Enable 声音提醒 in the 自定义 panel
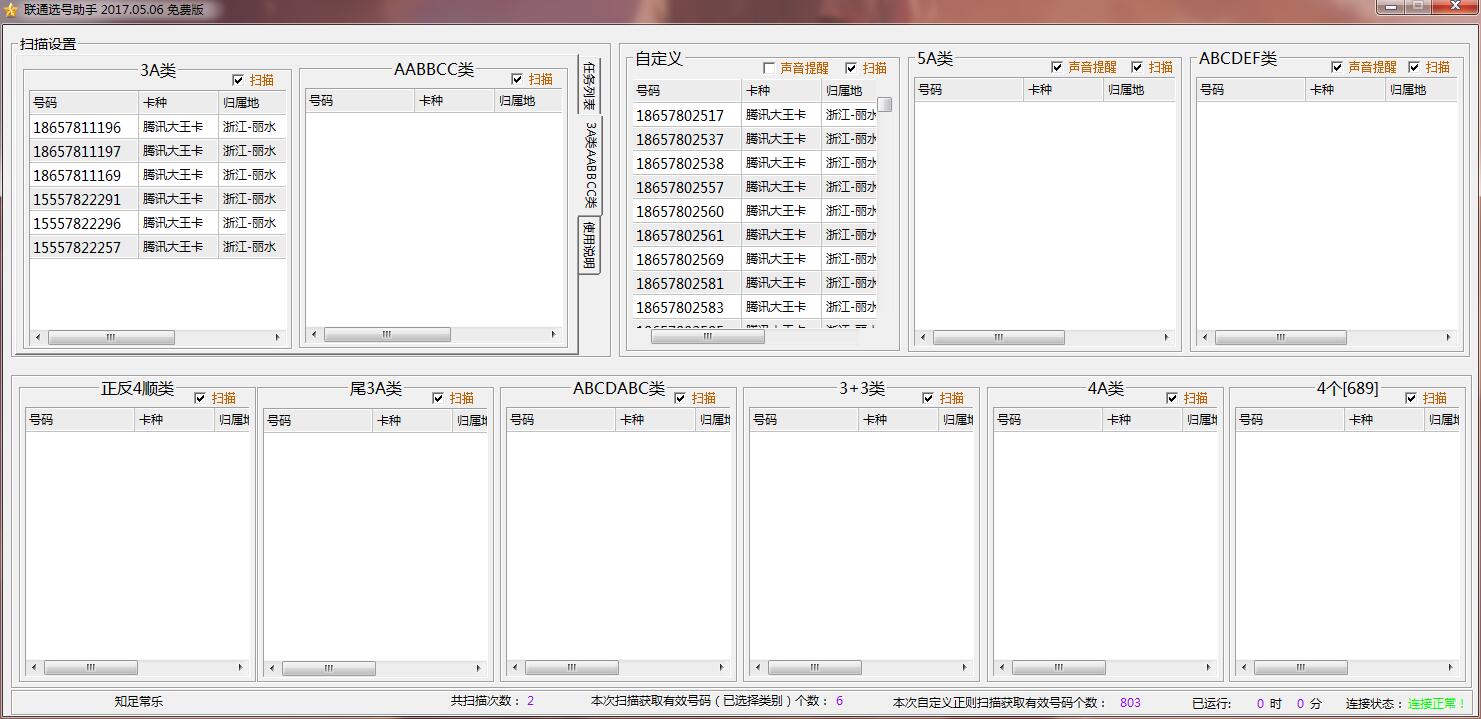This screenshot has height=719, width=1481. click(x=768, y=68)
